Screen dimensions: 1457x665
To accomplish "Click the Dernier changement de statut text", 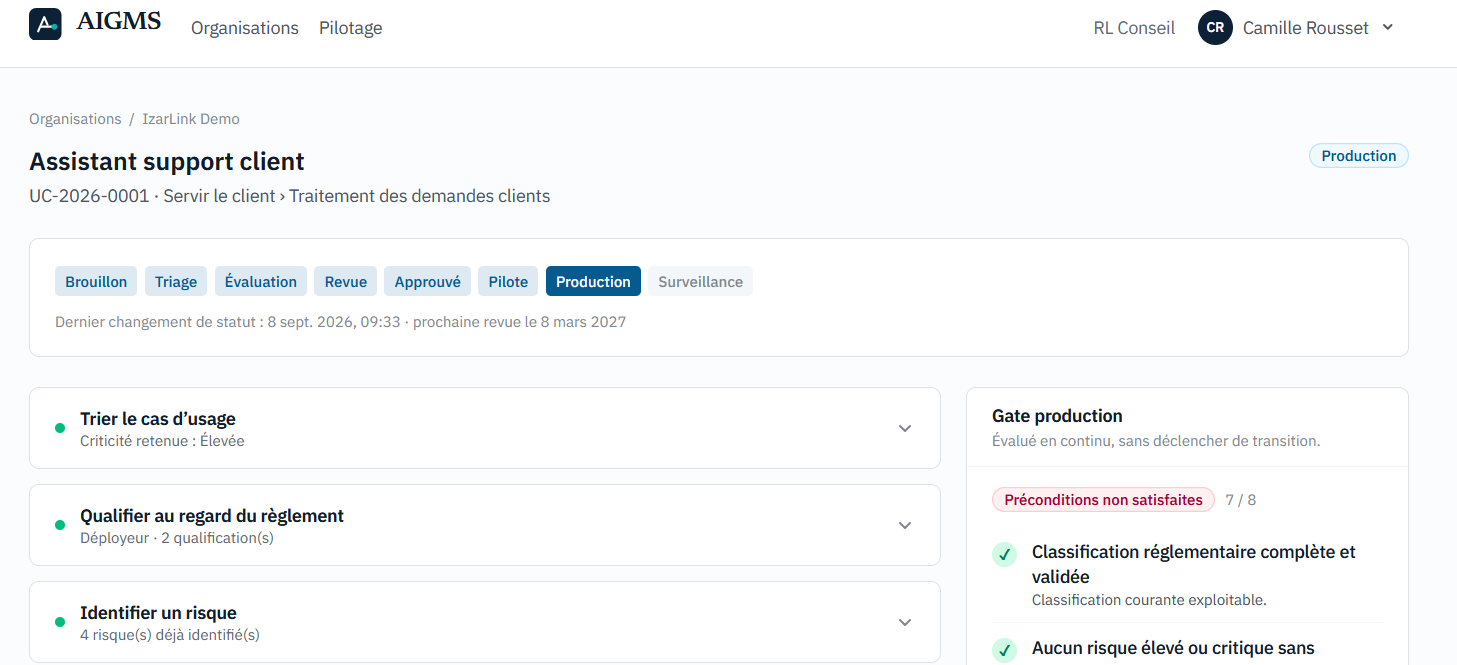I will pos(340,322).
